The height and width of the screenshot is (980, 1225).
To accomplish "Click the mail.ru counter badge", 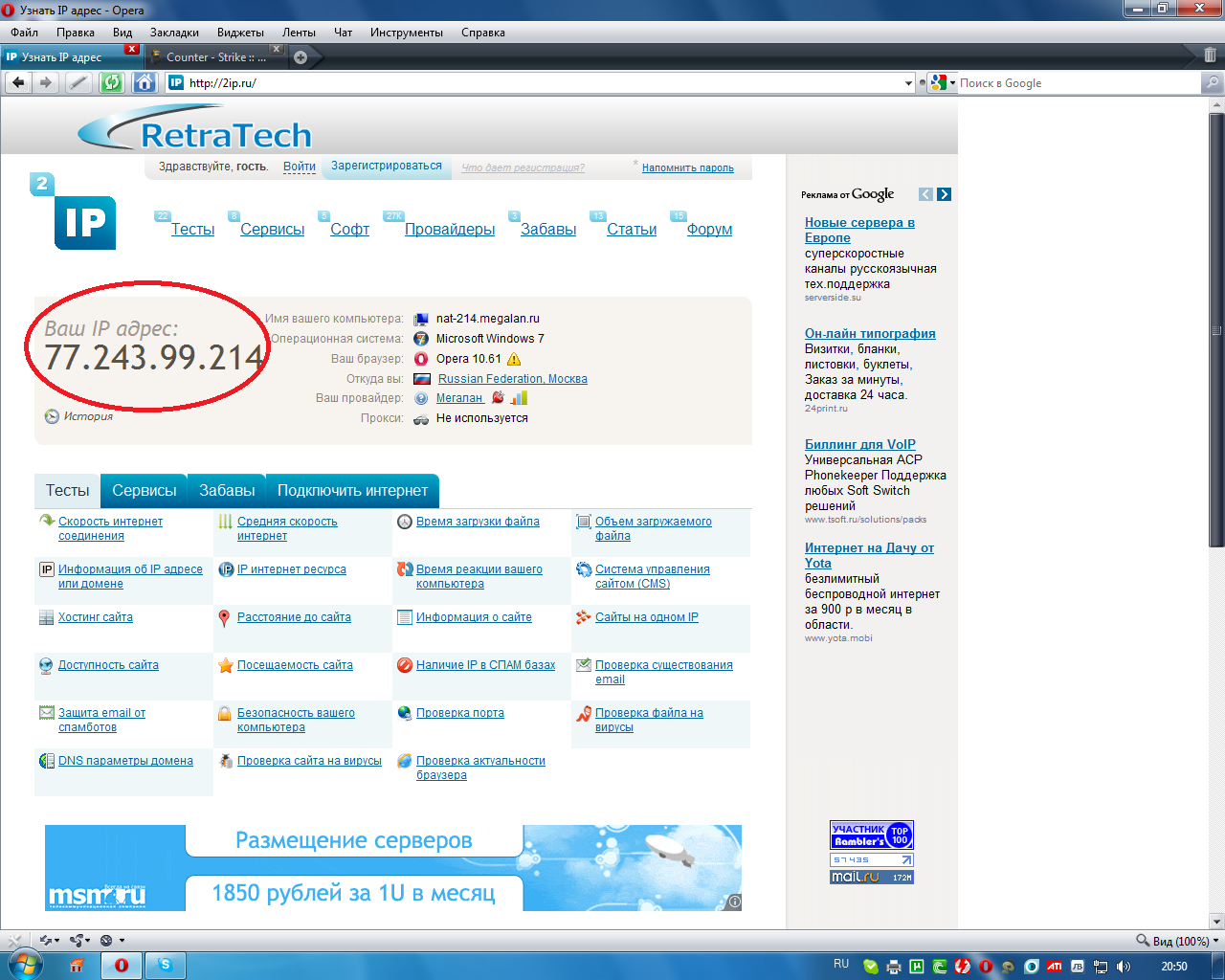I will (x=872, y=877).
